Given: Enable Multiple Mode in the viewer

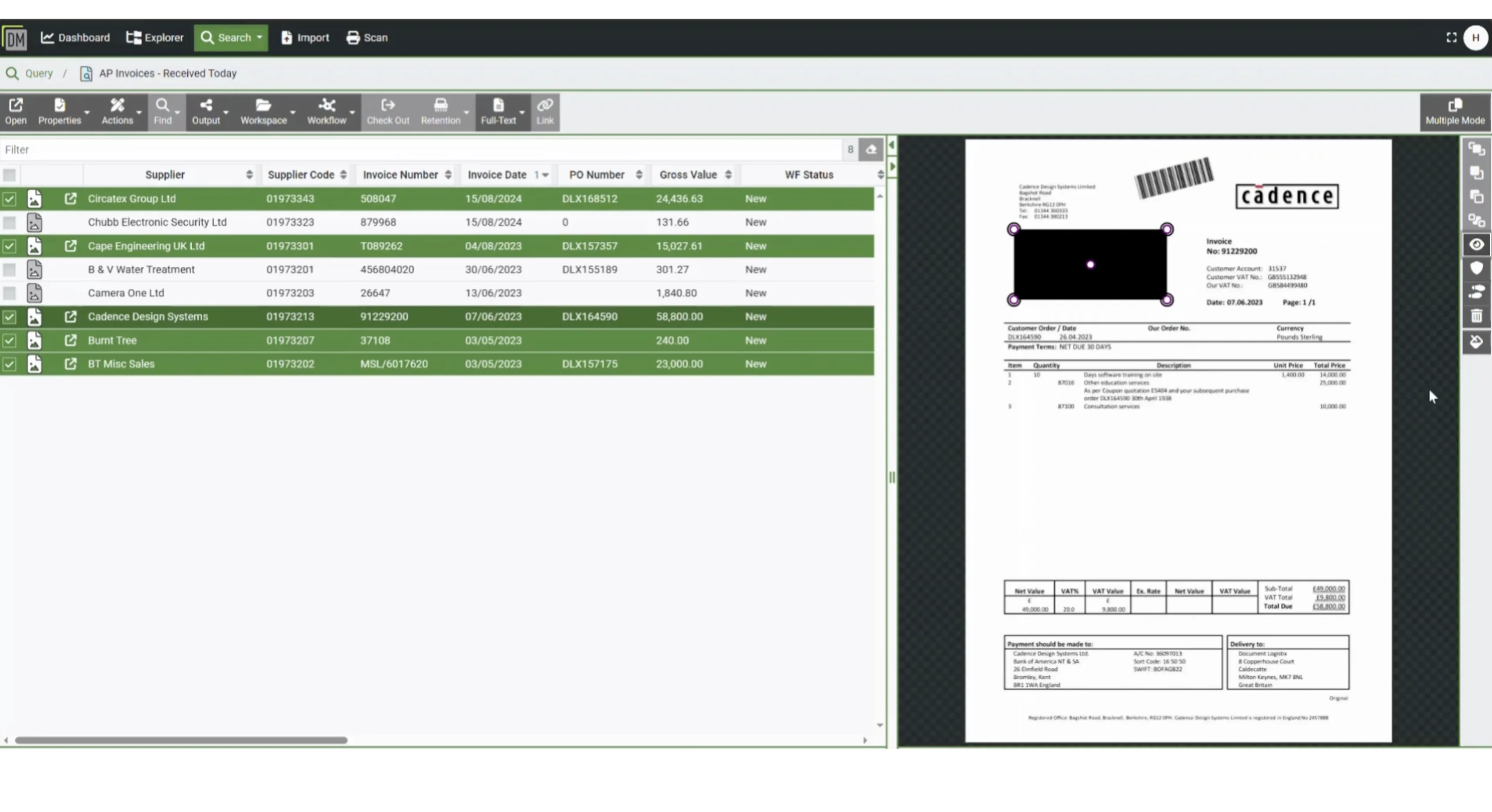Looking at the screenshot, I should tap(1455, 112).
